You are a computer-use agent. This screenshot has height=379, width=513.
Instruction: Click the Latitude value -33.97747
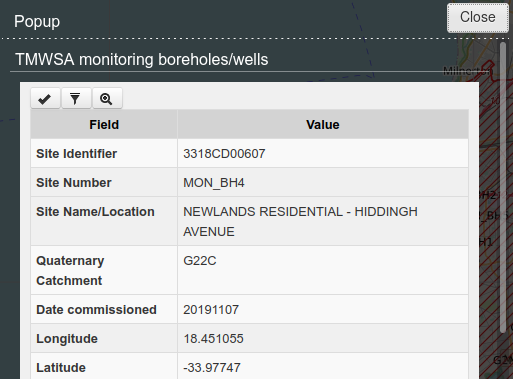pyautogui.click(x=212, y=368)
